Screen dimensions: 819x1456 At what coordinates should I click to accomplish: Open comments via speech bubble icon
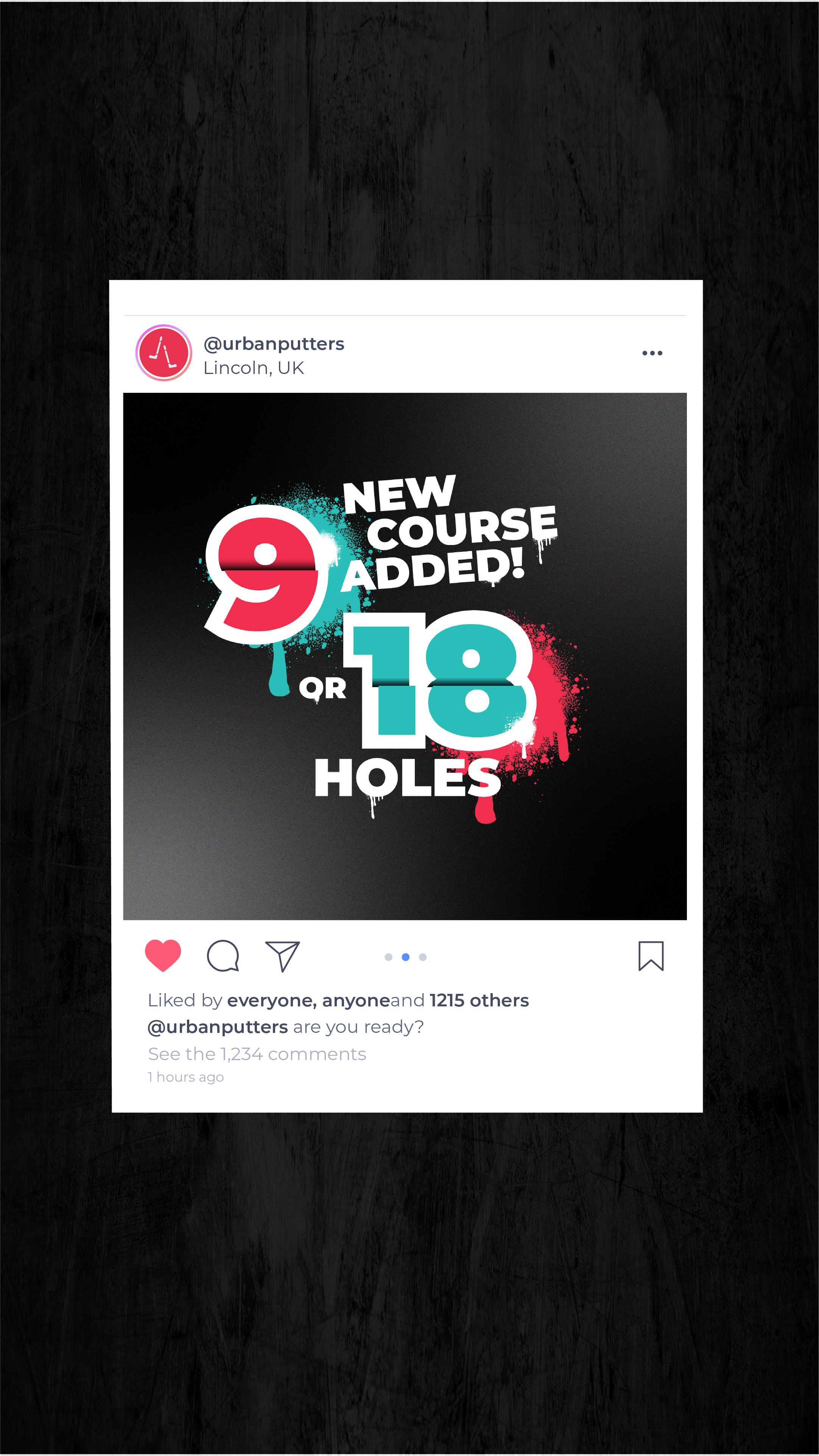(223, 956)
